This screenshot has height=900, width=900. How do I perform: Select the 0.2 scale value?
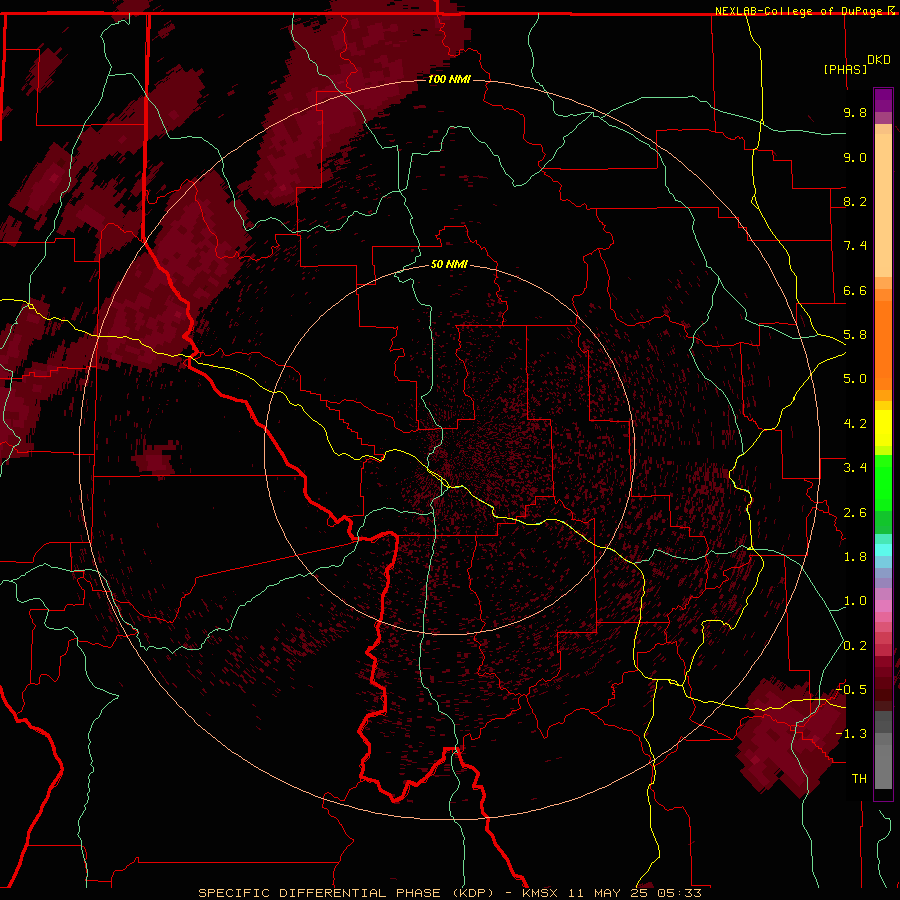pos(855,645)
